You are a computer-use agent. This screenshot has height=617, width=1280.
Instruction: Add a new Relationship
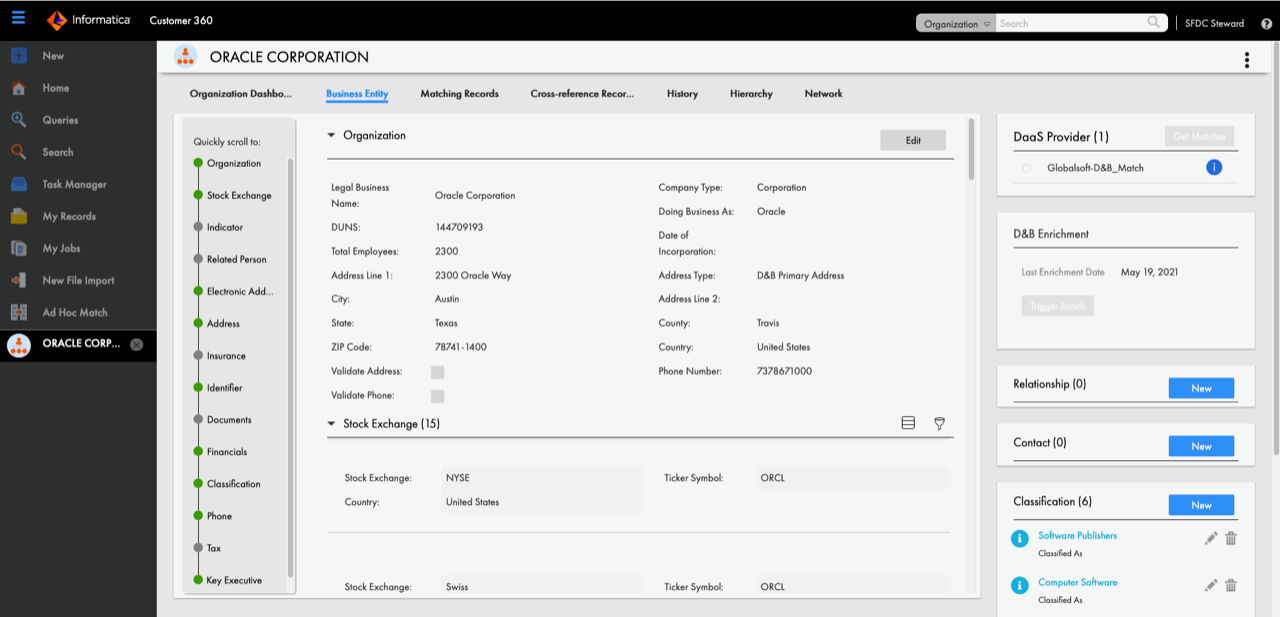1201,388
